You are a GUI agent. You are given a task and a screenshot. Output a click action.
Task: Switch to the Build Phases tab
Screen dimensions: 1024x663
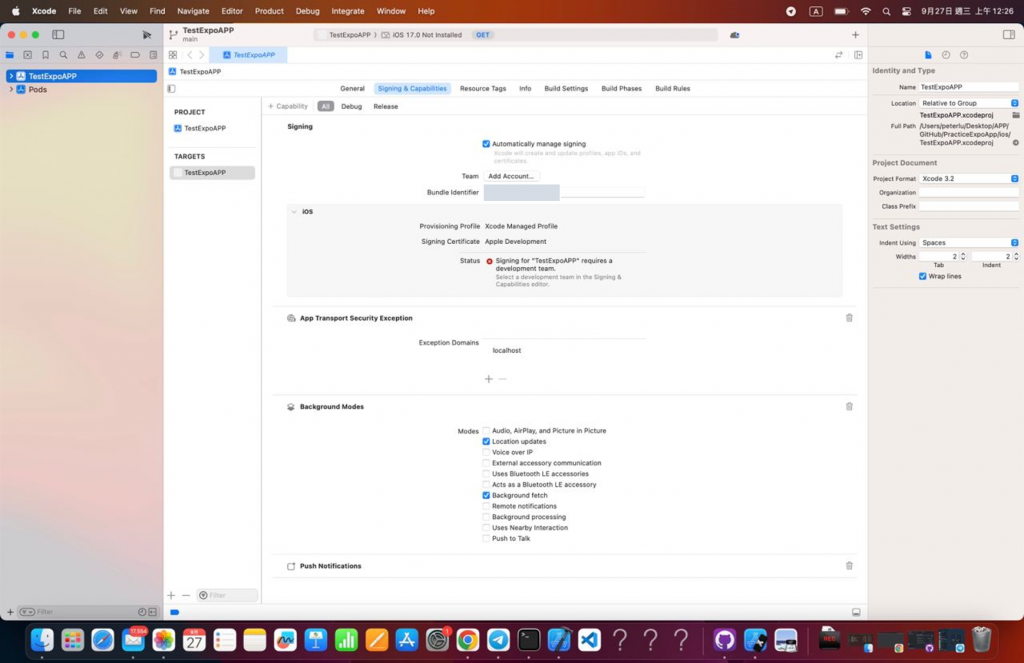[x=621, y=88]
